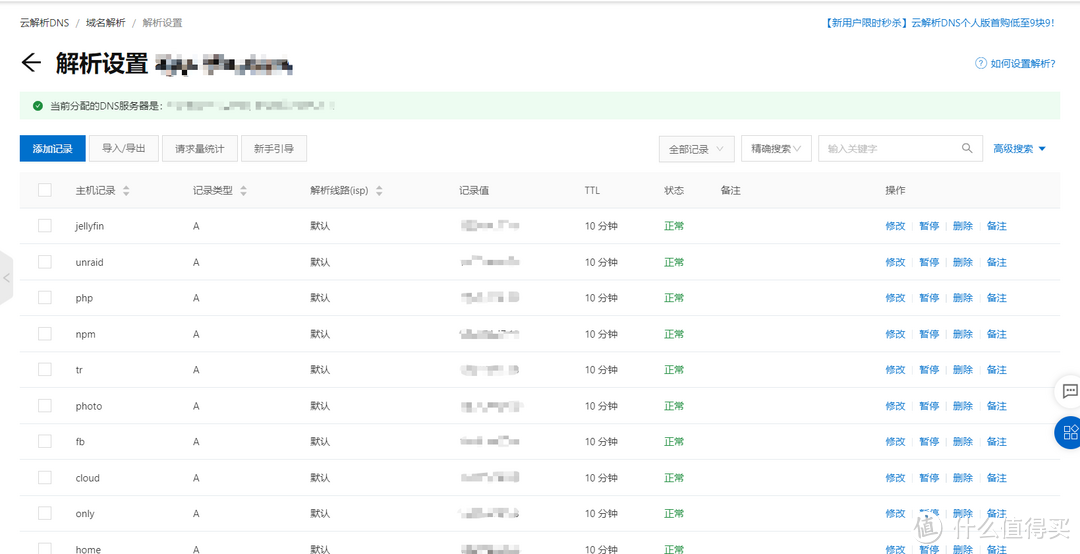
Task: Click 备注 for php record
Action: 997,298
